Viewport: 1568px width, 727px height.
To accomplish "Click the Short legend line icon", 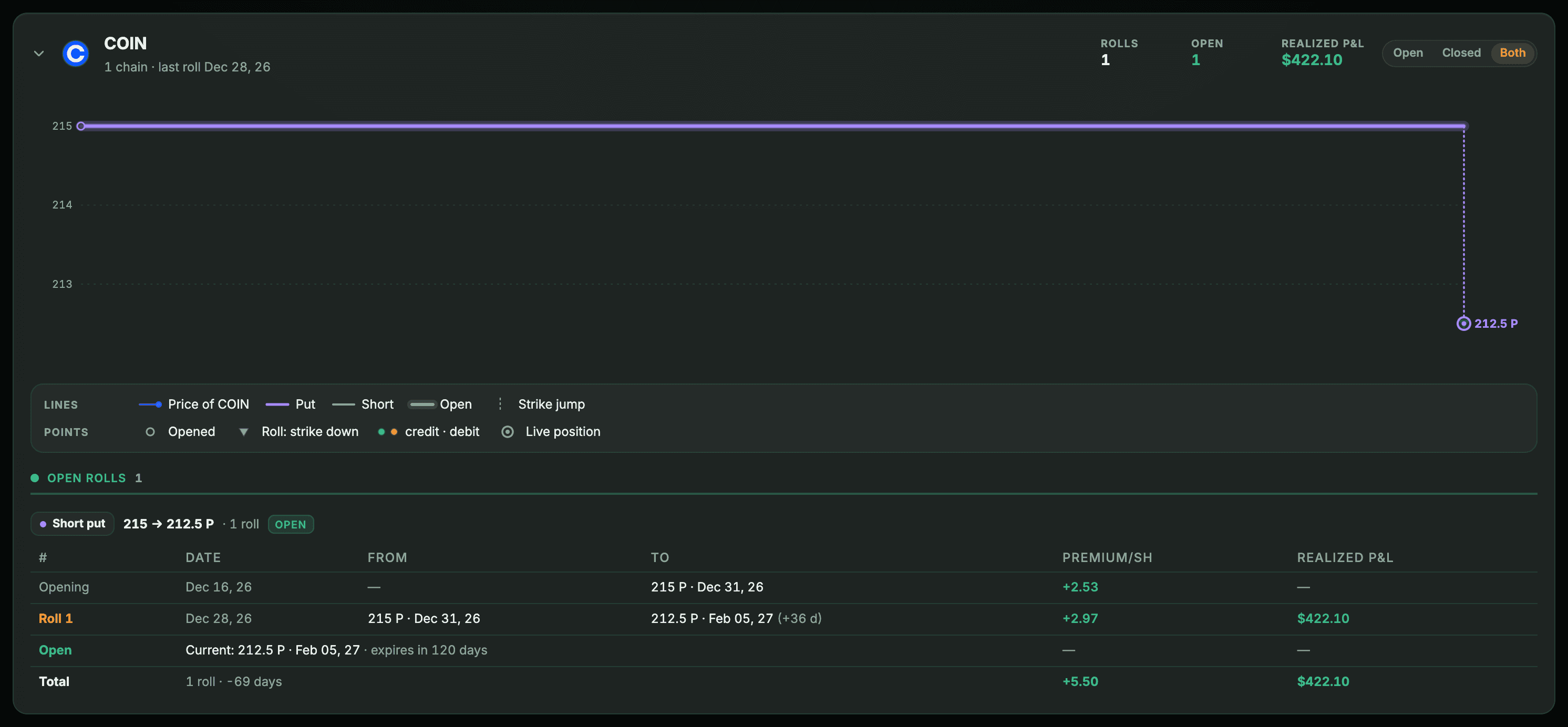I will pos(343,404).
